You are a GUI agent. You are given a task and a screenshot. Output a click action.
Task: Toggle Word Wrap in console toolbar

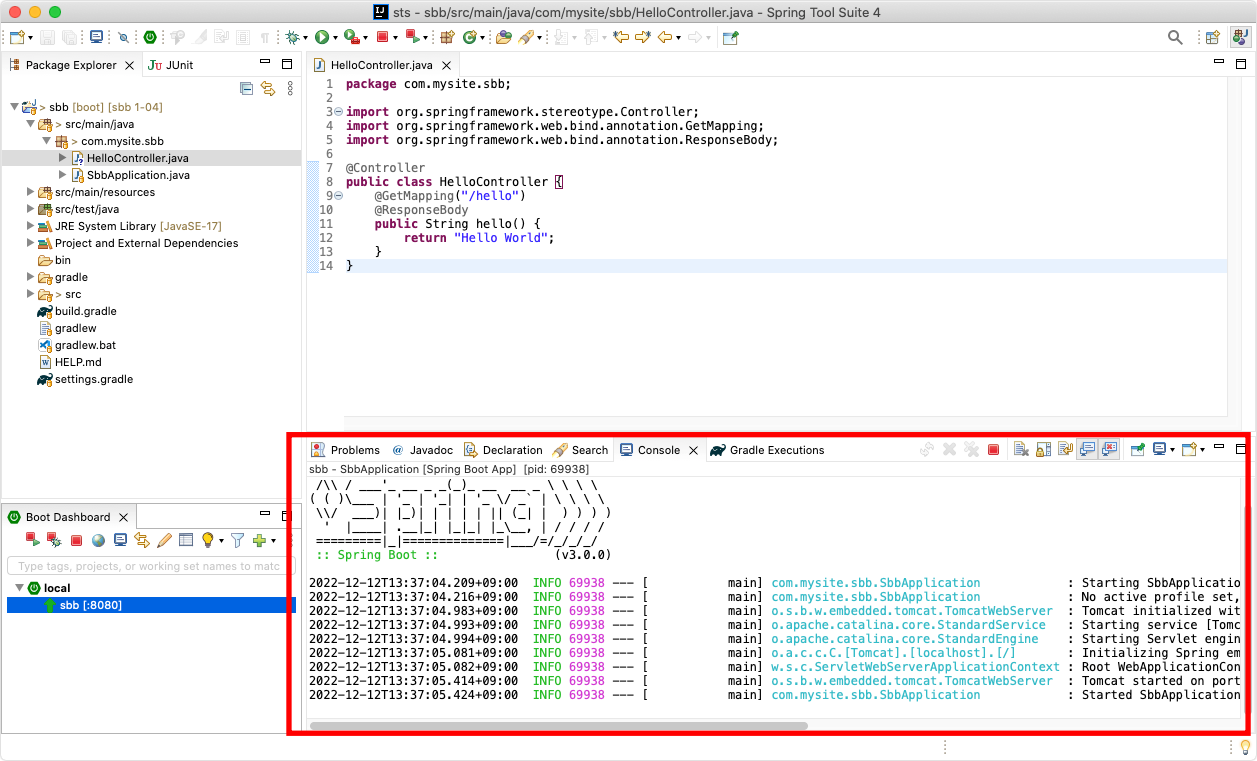pos(1065,450)
